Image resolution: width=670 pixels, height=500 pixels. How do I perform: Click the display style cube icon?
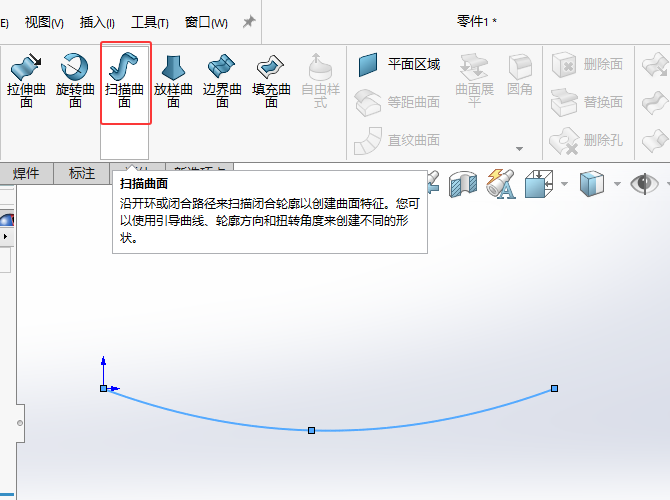pyautogui.click(x=592, y=184)
